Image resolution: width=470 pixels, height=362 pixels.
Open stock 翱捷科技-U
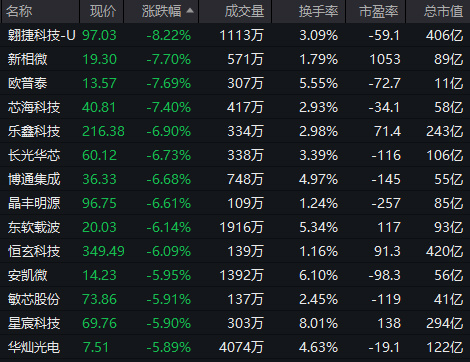(42, 35)
